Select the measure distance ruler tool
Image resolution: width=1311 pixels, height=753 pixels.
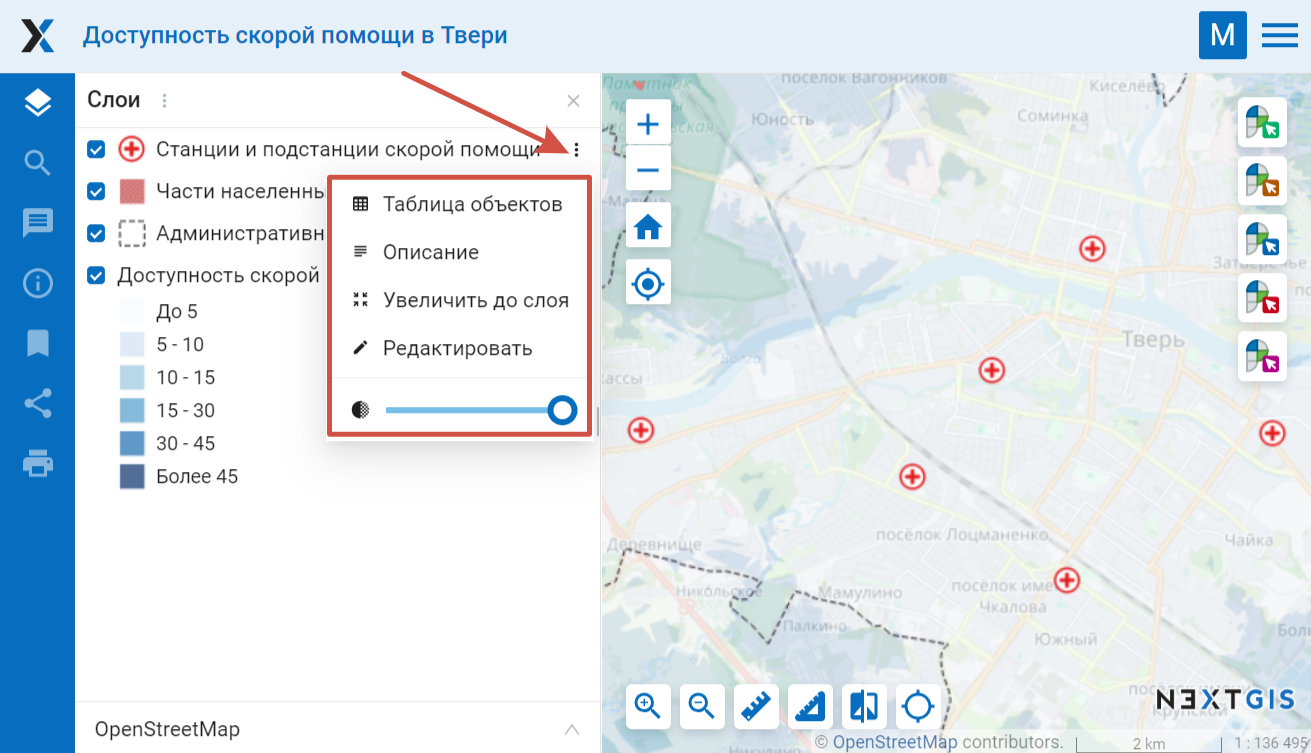coord(756,707)
